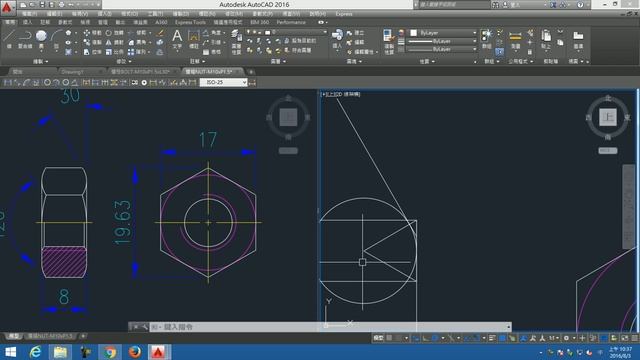Select the Rotate modify tool
This screenshot has width=640, height=360.
115,33
